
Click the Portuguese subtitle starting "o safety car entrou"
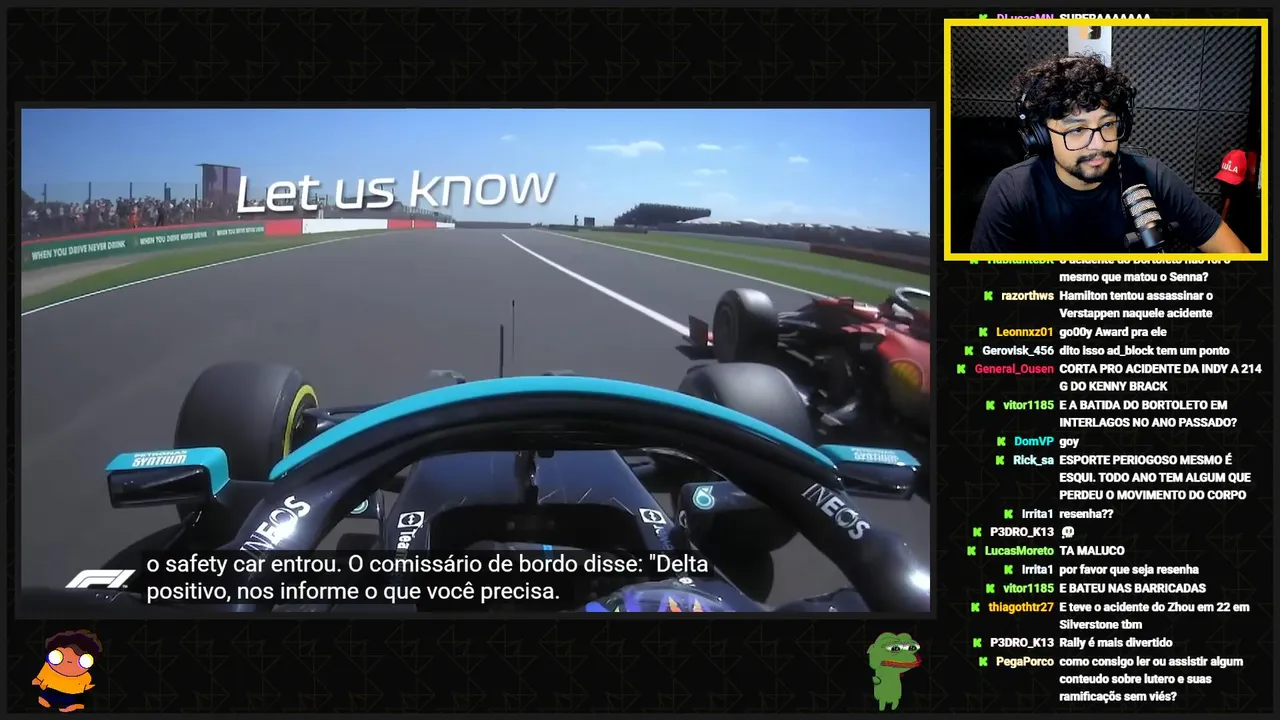pos(427,578)
